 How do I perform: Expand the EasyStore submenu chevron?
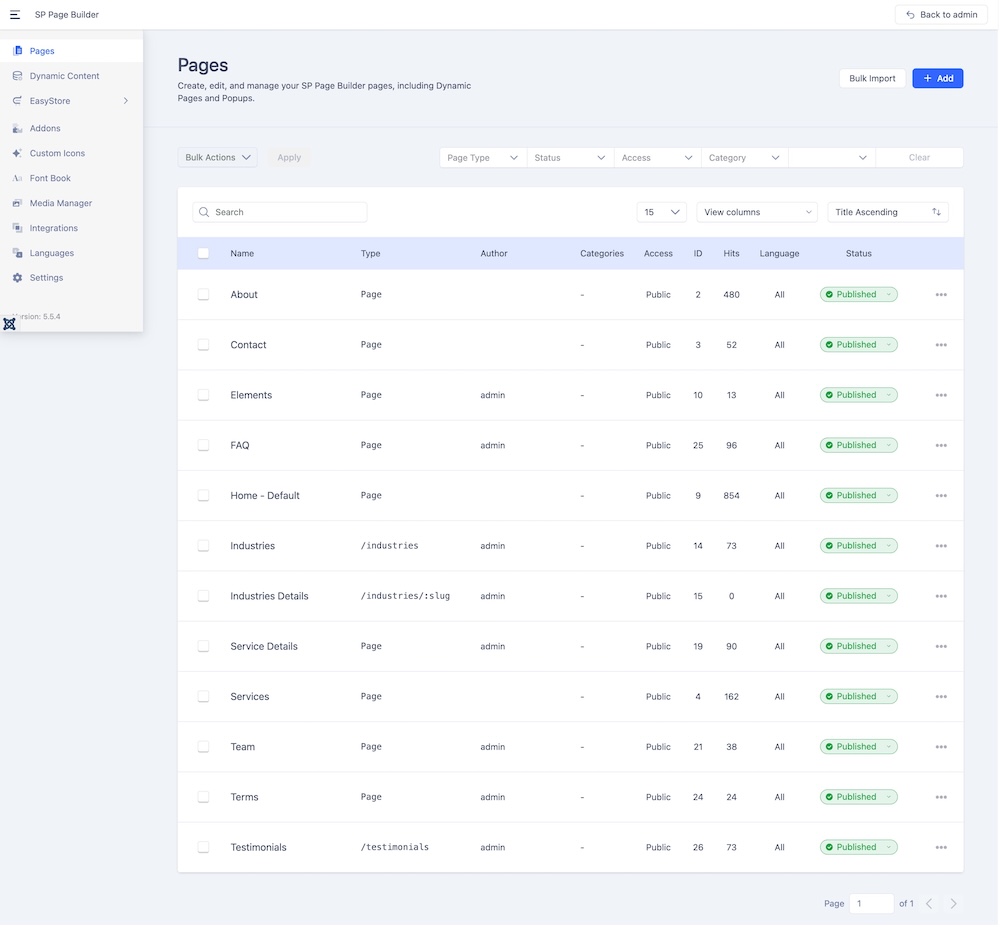pos(126,101)
